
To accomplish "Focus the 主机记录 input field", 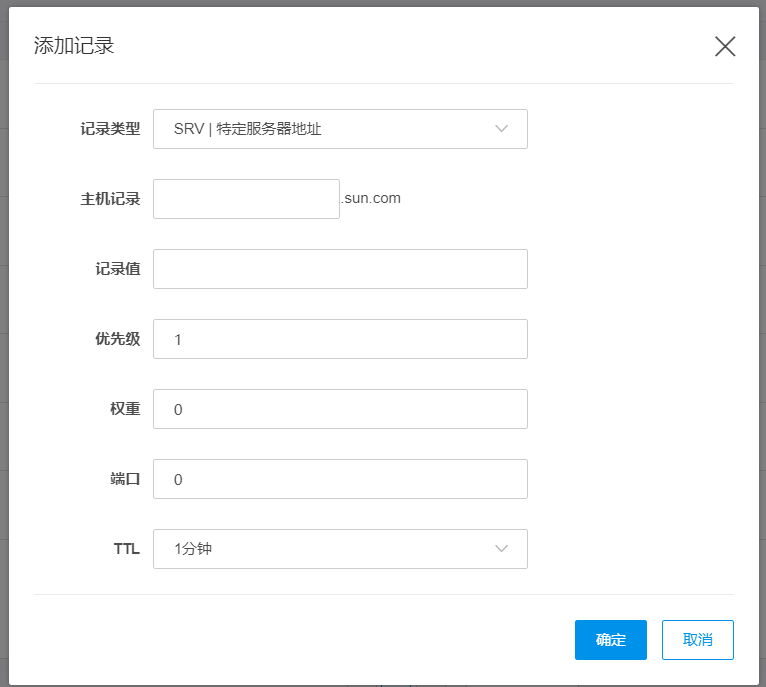I will tap(246, 199).
